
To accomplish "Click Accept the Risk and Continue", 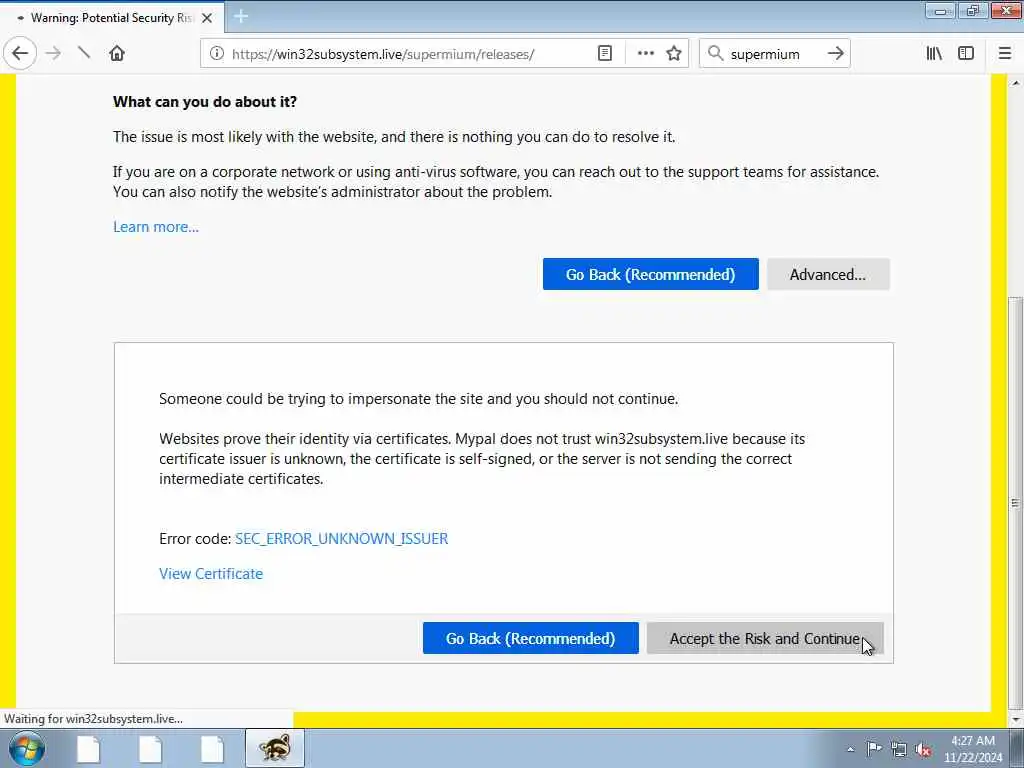I will (765, 638).
